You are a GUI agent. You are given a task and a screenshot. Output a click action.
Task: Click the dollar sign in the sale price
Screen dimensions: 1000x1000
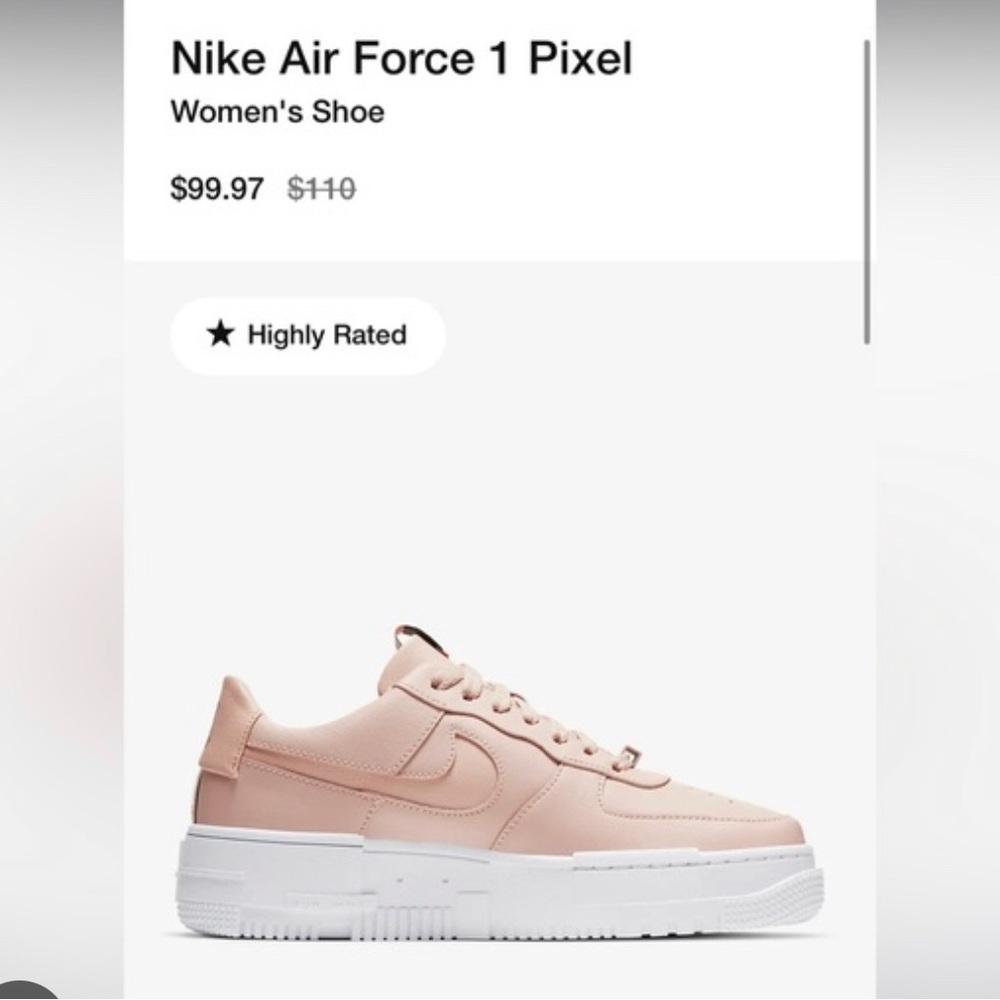pos(180,187)
